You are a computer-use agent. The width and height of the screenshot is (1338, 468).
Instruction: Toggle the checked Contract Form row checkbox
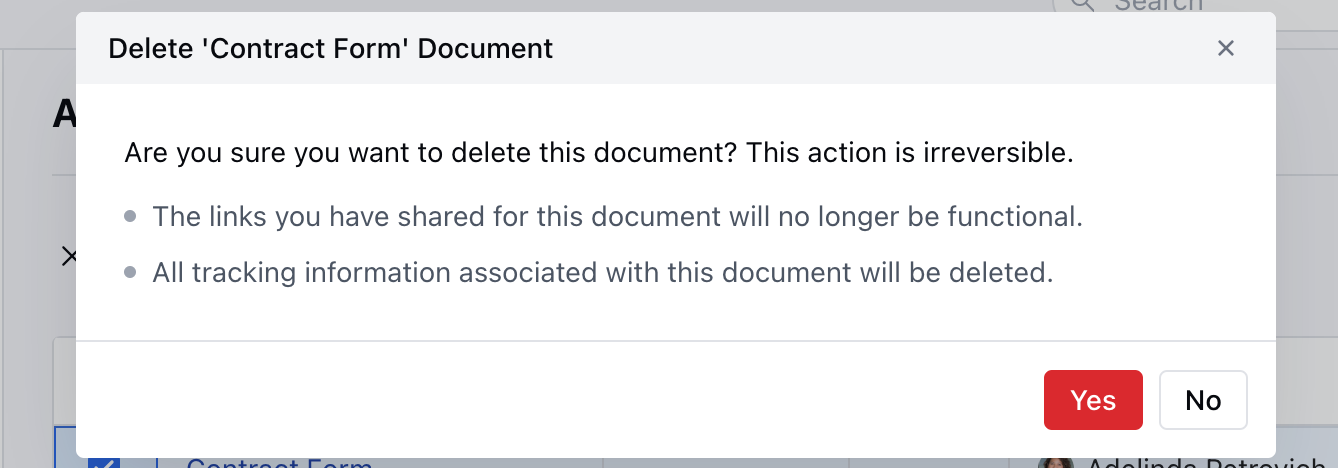[104, 463]
